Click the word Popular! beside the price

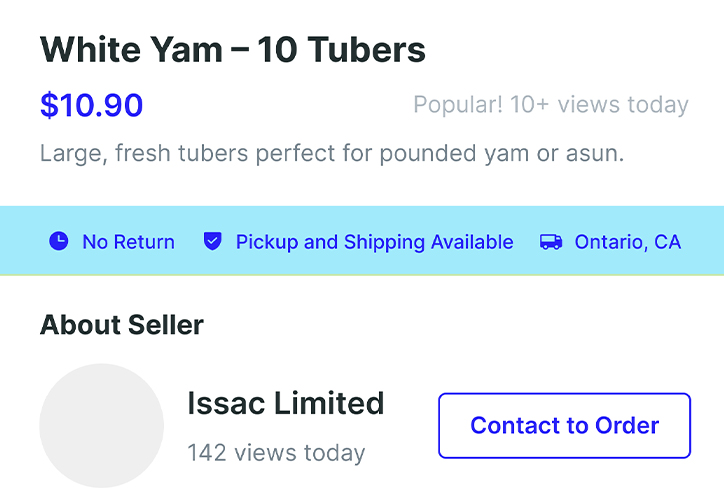point(457,105)
